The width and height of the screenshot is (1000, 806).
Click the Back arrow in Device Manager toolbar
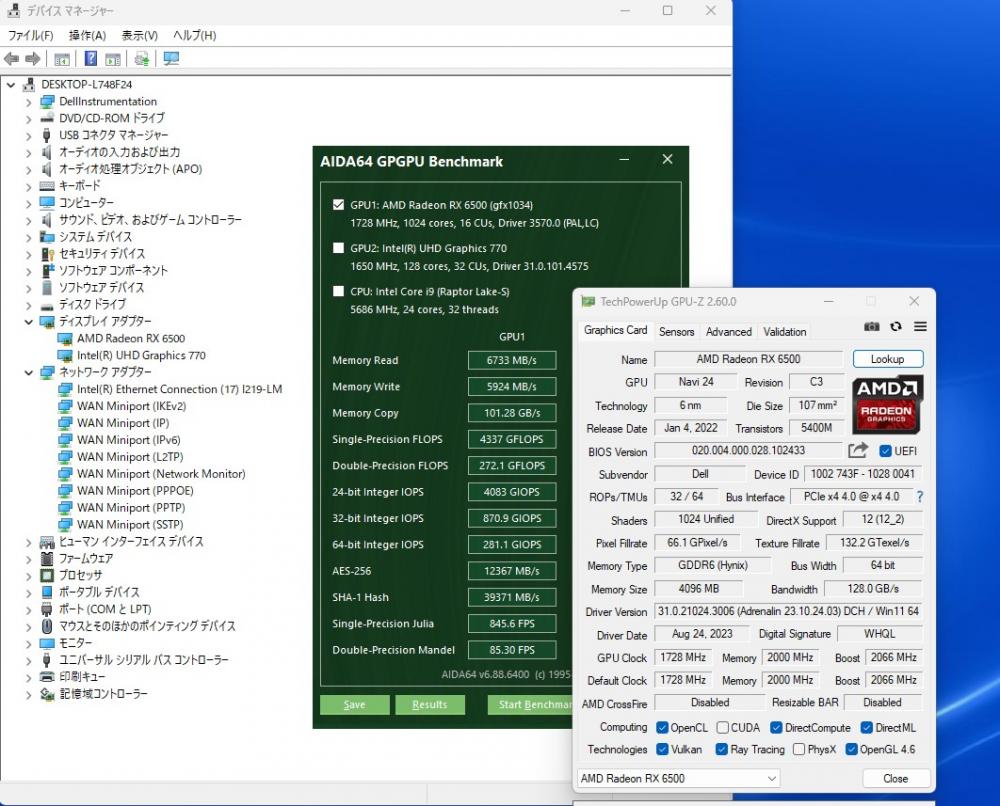tap(11, 59)
